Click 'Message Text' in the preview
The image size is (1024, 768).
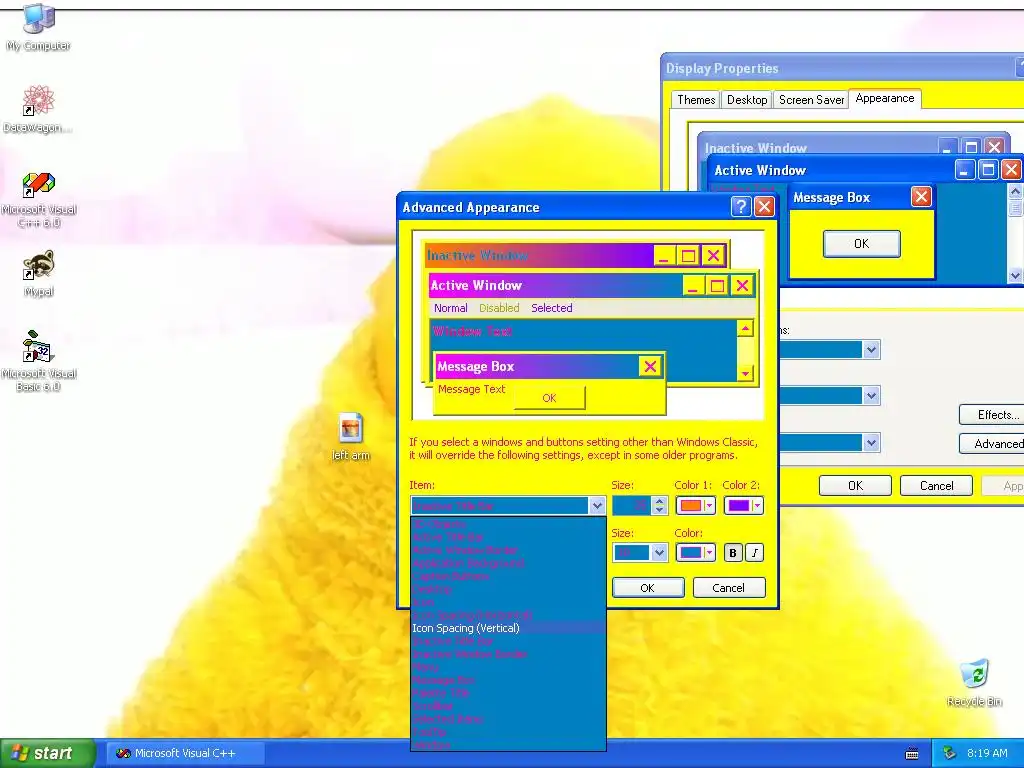click(x=472, y=389)
